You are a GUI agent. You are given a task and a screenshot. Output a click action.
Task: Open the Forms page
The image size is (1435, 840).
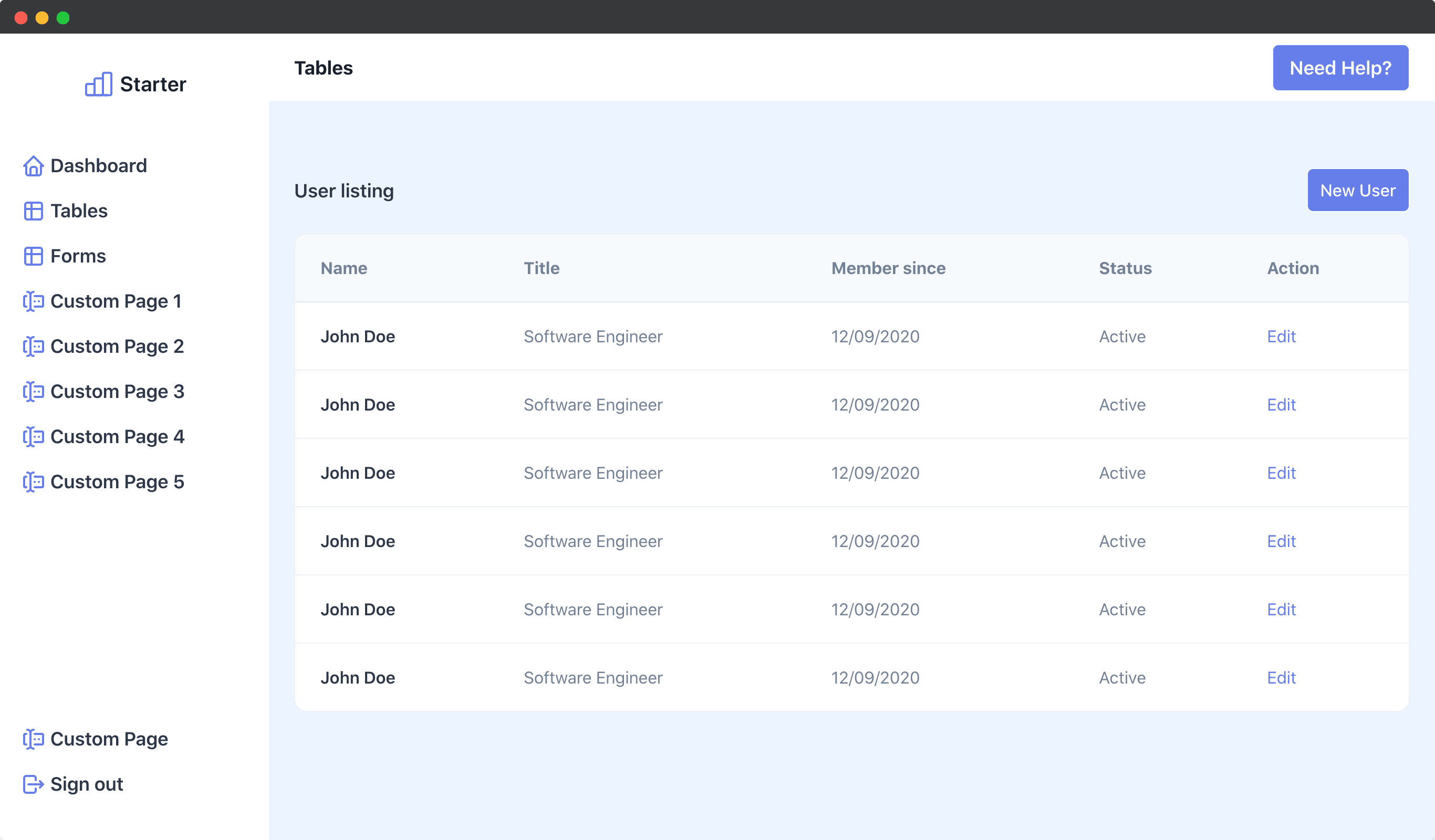tap(77, 256)
